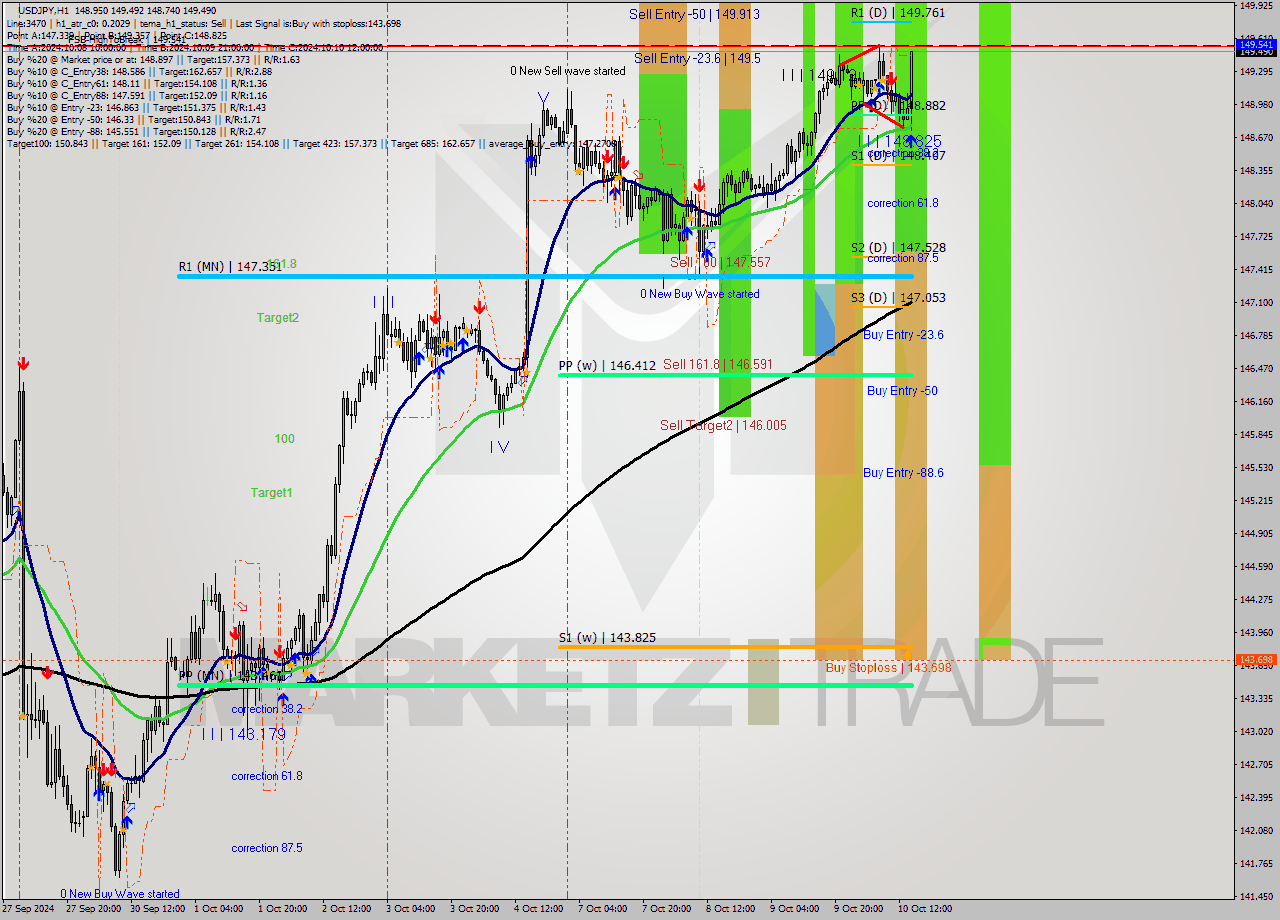This screenshot has width=1280, height=920.
Task: Click the 'Buy Entry -23.6' label
Action: point(904,335)
